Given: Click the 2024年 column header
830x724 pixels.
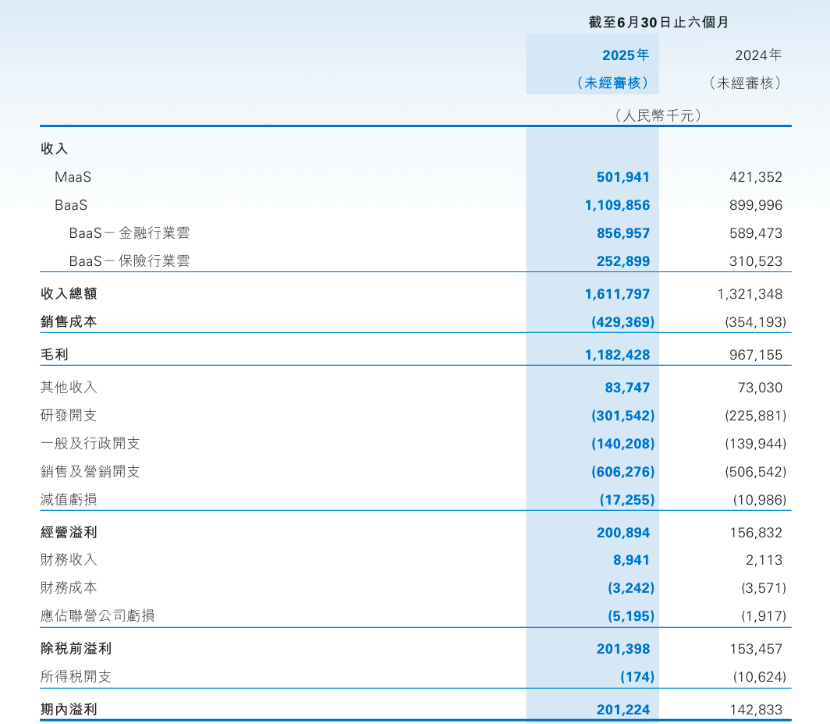Looking at the screenshot, I should 758,55.
